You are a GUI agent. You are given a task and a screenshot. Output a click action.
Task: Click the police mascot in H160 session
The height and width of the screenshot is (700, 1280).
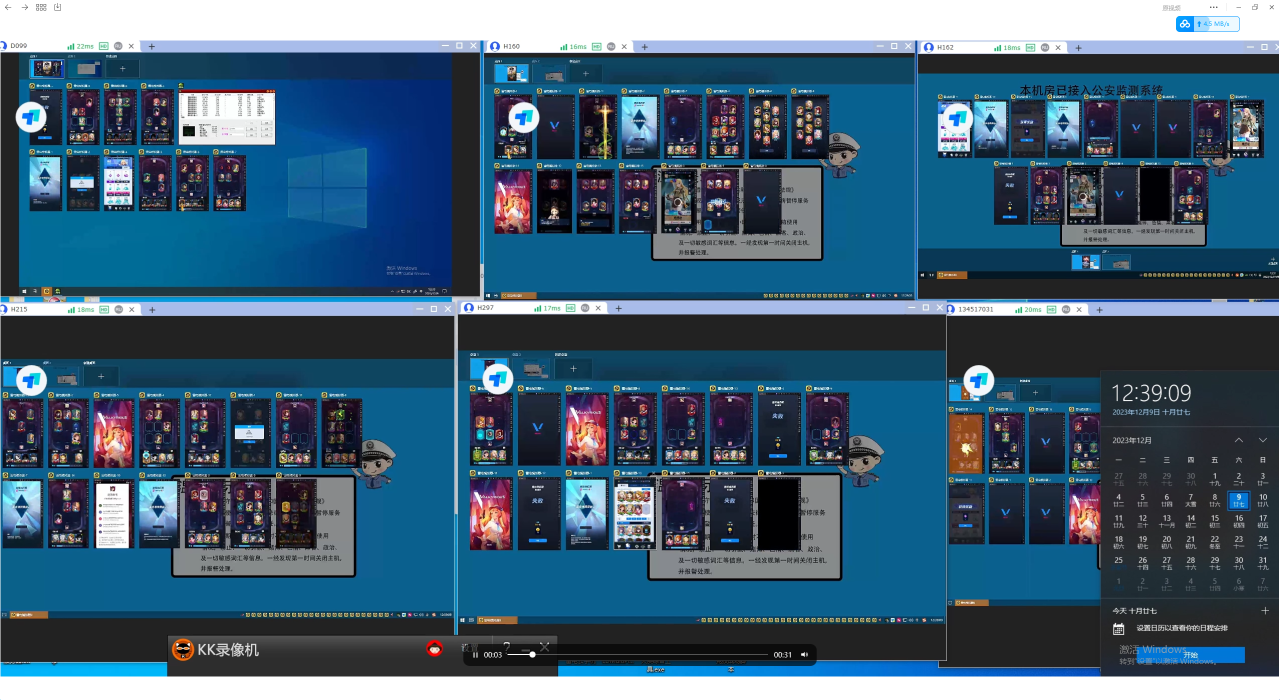click(x=840, y=156)
